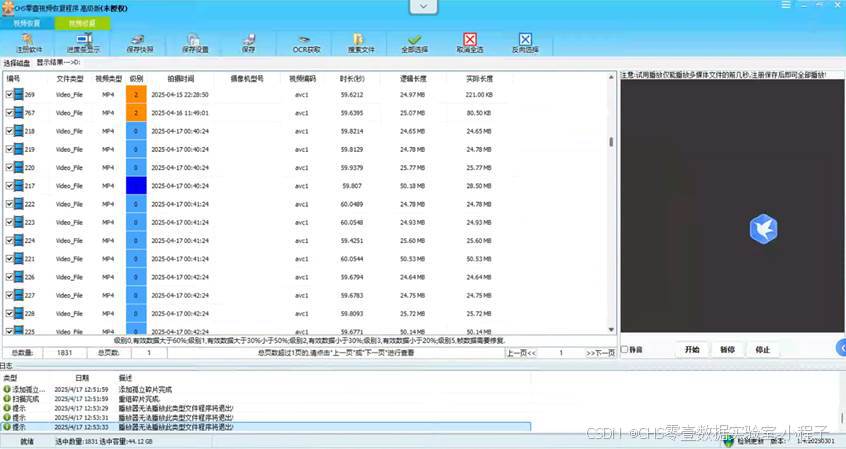This screenshot has height=449, width=846.
Task: Go to next page with >>下一页
Action: [601, 353]
